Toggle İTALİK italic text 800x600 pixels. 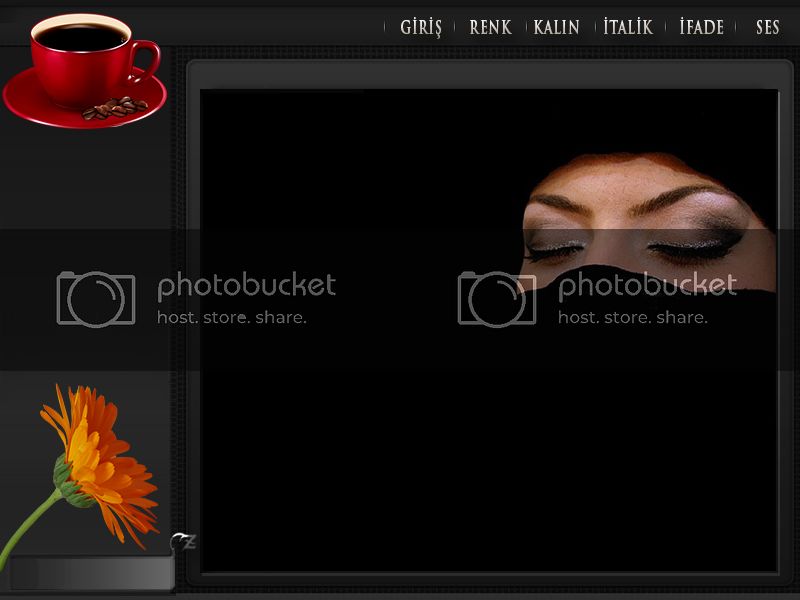coord(628,27)
